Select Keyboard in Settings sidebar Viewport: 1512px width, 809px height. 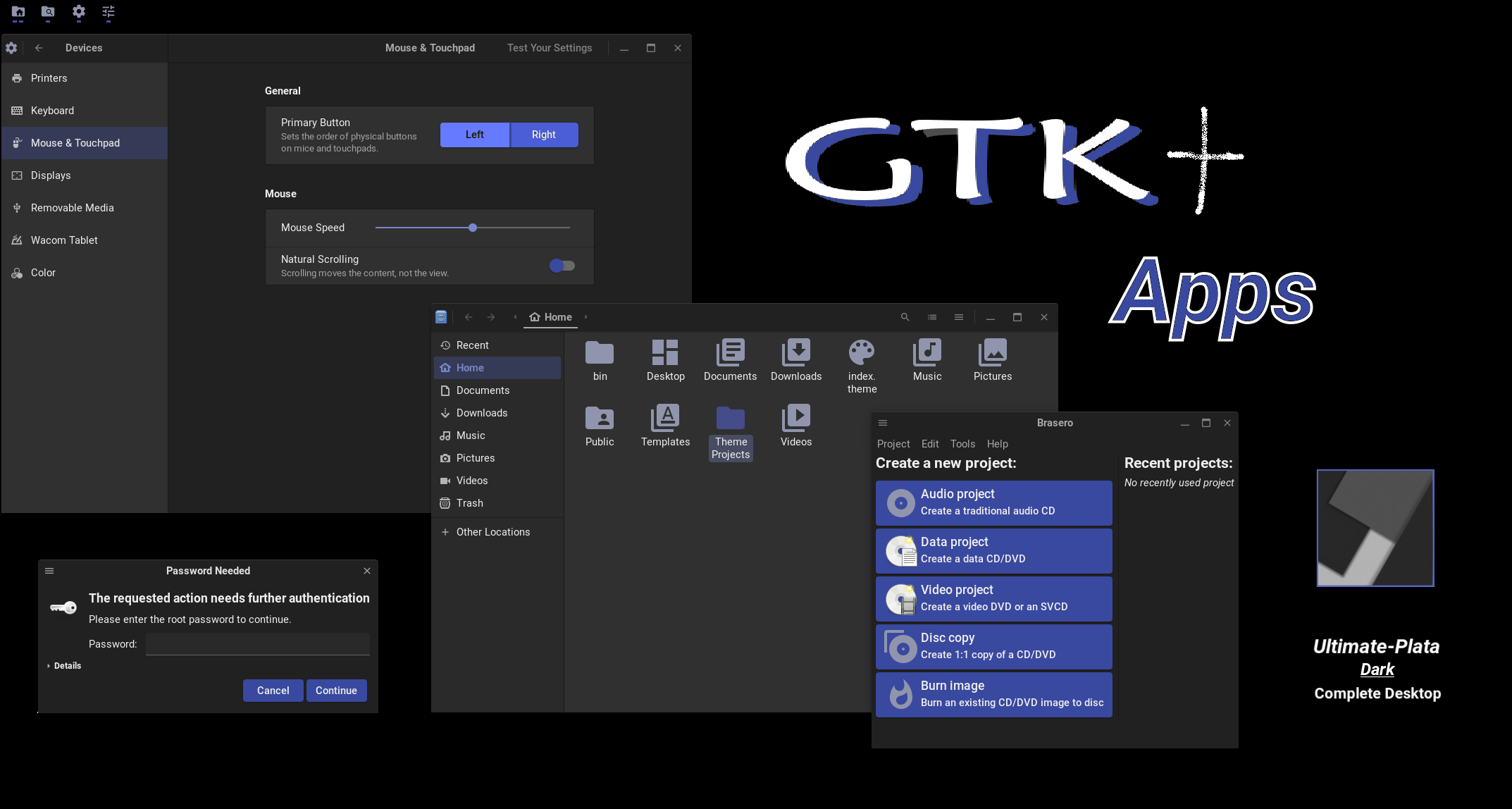(85, 111)
